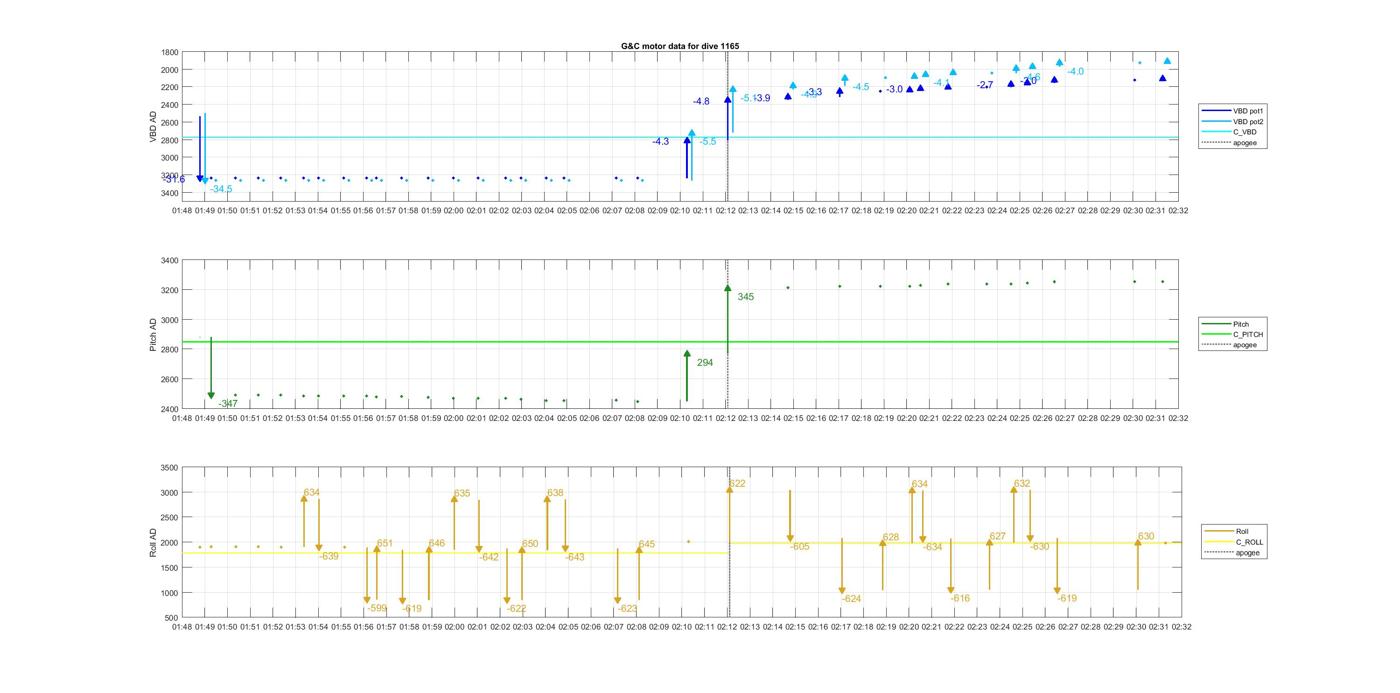Click the '-4.5' VBD data label
This screenshot has width=1400, height=693.
point(860,87)
